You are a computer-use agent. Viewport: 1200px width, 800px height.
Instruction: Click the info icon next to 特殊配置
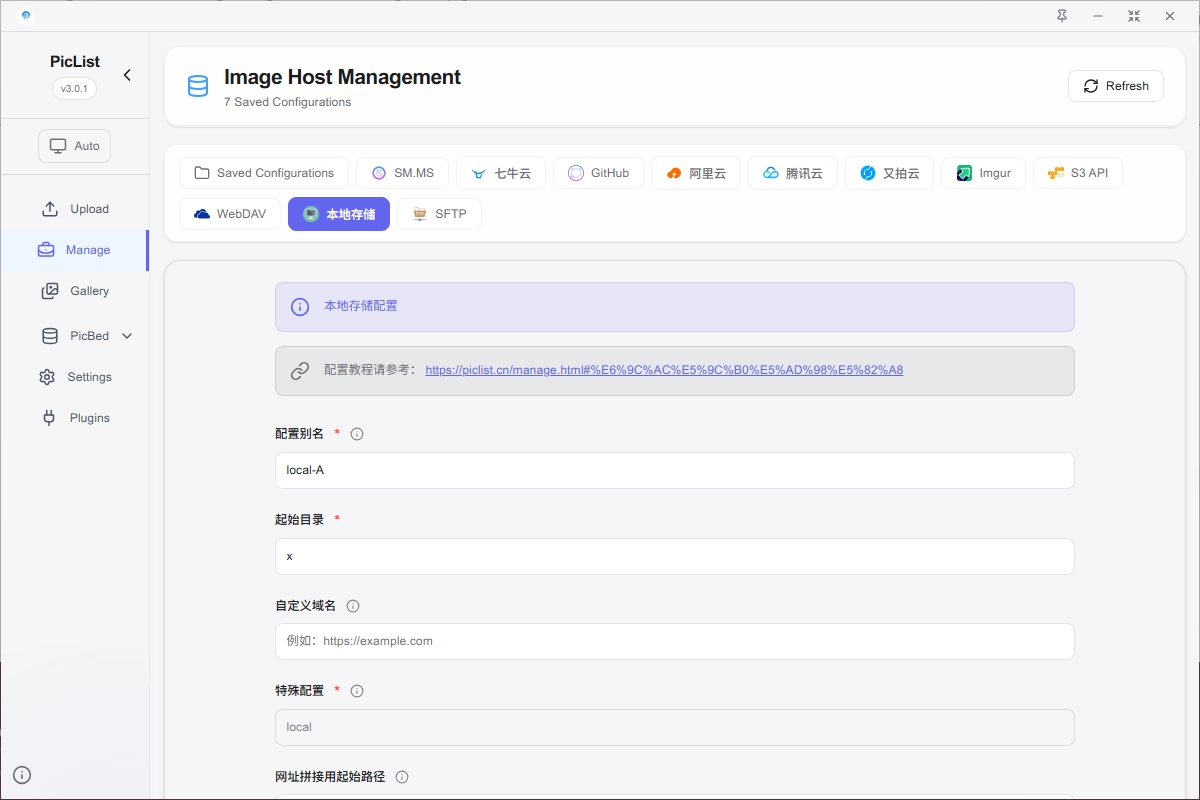[x=357, y=691]
